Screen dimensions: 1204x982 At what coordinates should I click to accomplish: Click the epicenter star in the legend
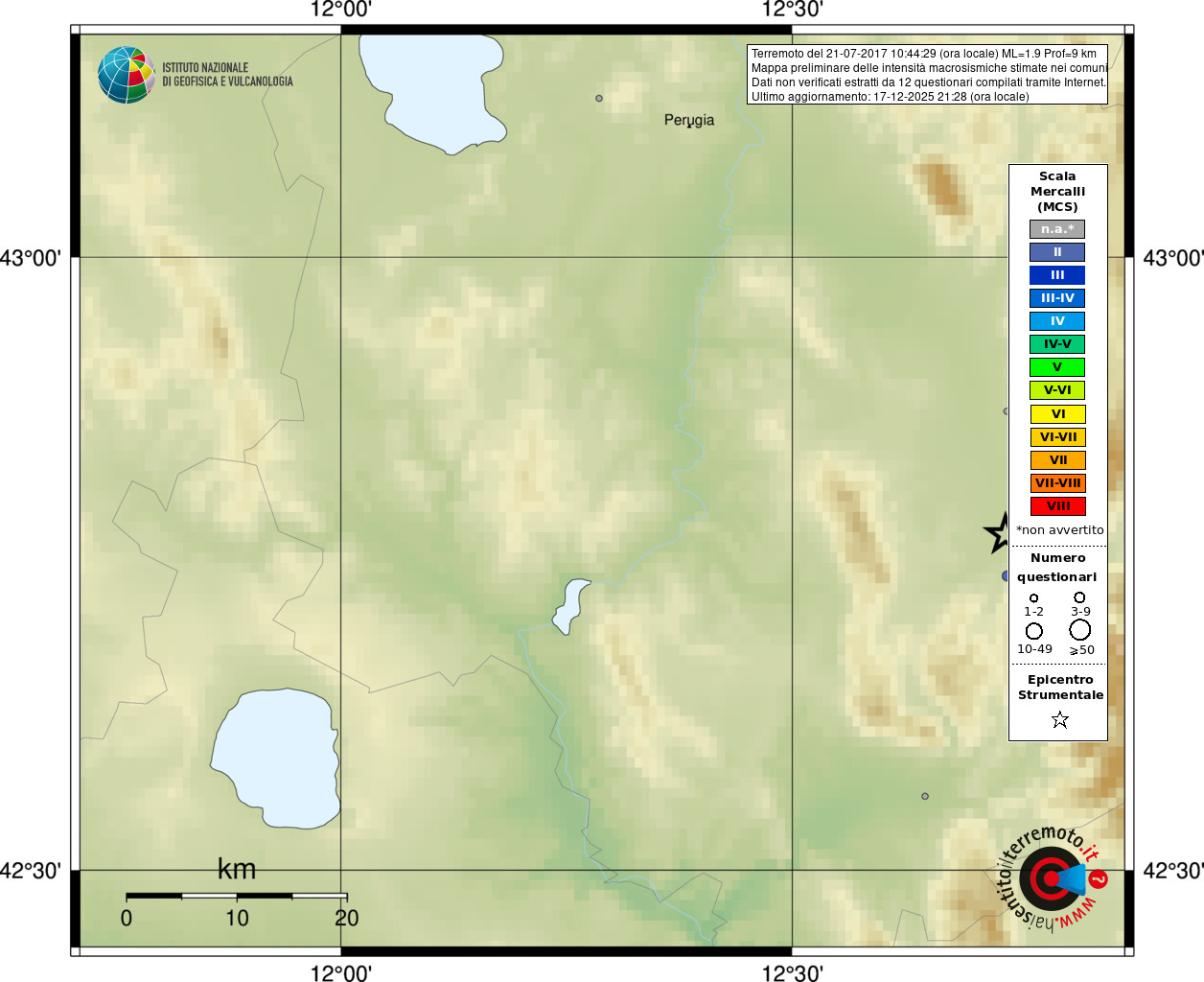pos(1059,719)
